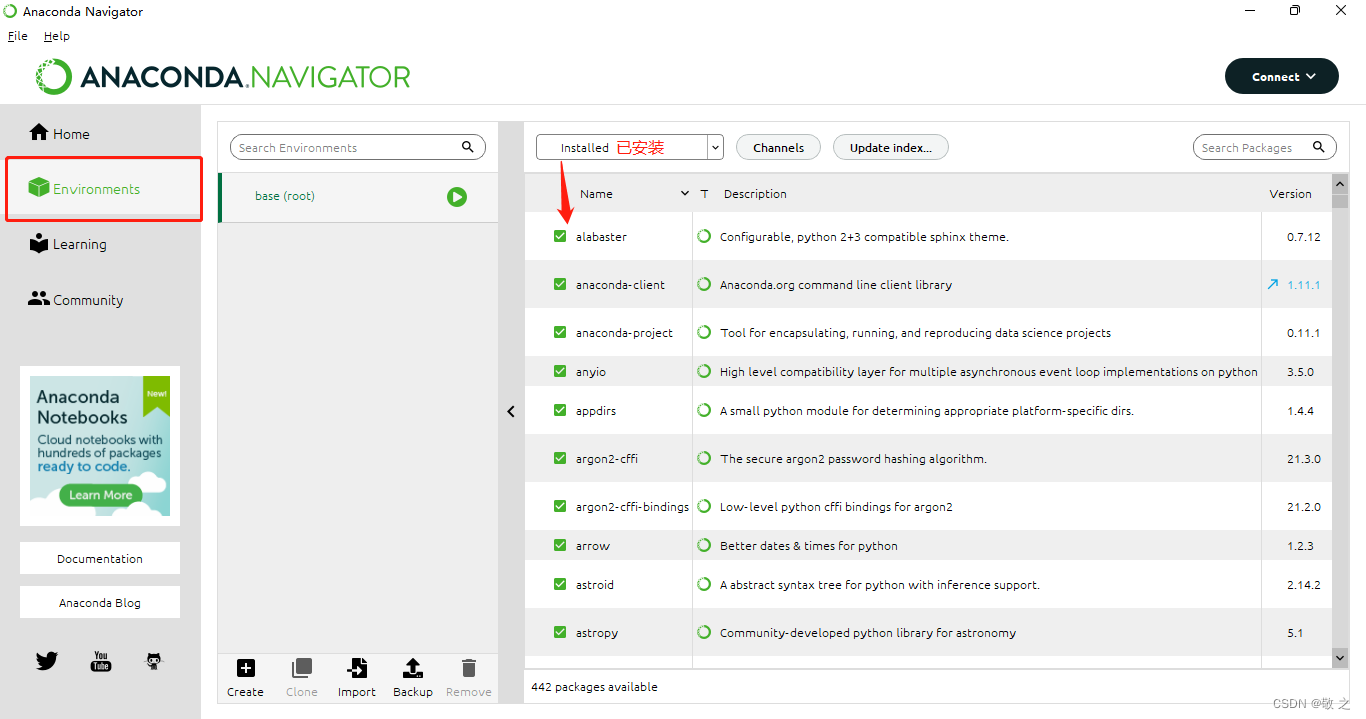Open the YouTube icon link
This screenshot has width=1366, height=719.
click(101, 661)
